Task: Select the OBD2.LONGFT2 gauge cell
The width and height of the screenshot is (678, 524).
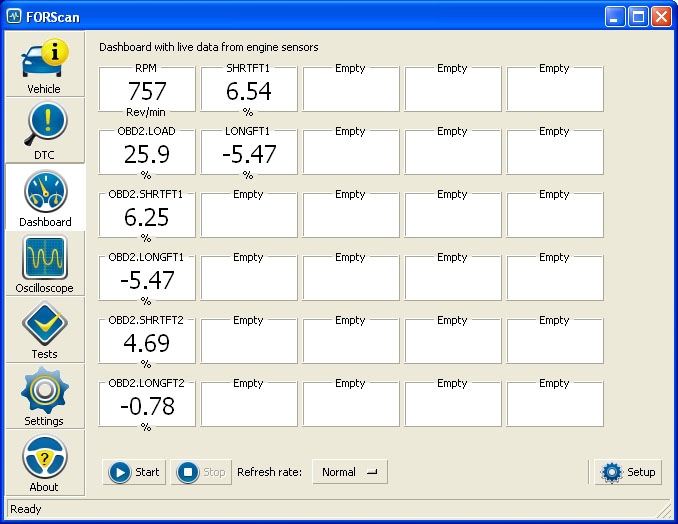Action: pos(147,405)
